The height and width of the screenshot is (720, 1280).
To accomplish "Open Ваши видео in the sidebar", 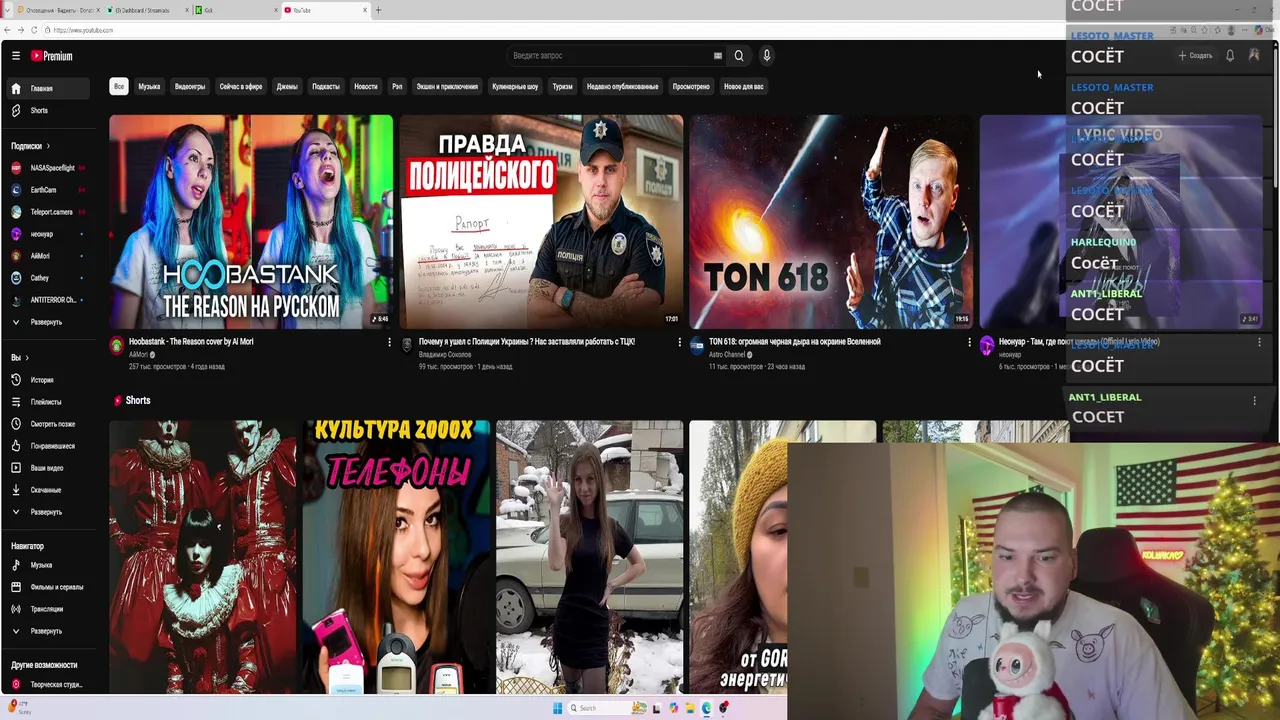I will 46,468.
